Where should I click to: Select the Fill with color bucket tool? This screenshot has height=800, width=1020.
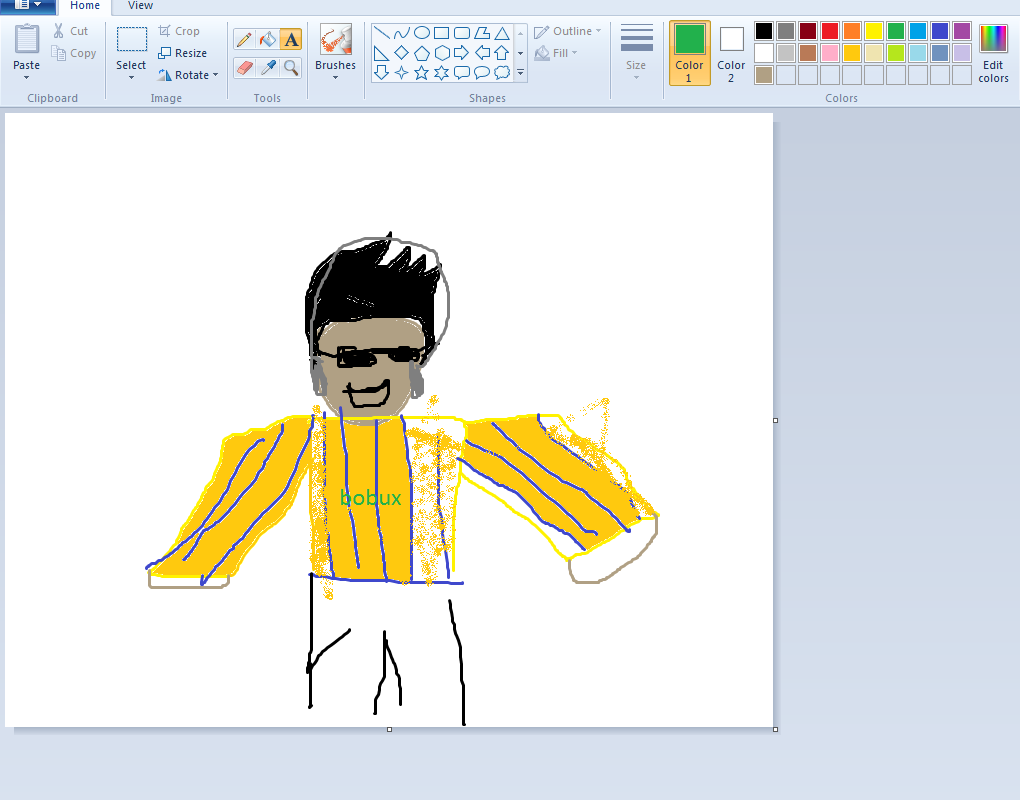click(x=267, y=40)
